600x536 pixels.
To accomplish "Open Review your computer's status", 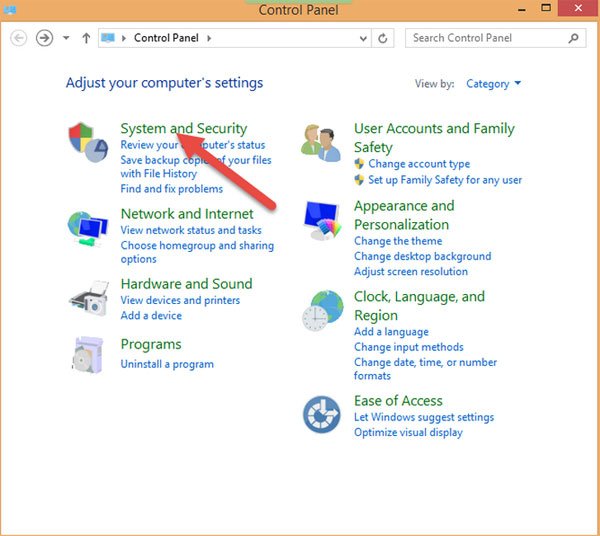I will (x=192, y=145).
